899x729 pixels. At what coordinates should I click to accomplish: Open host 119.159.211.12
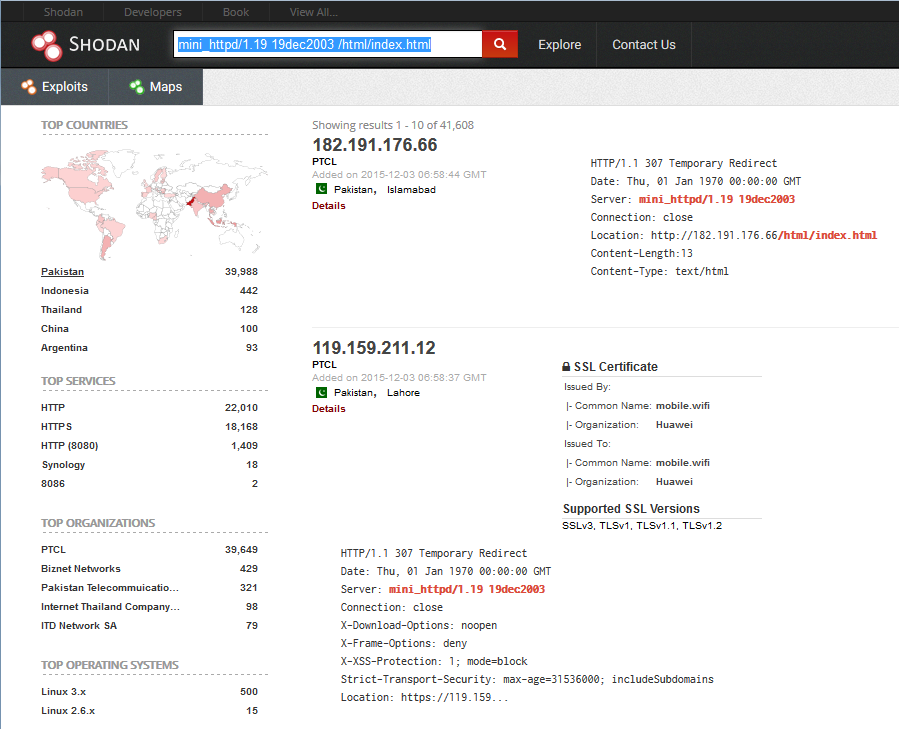point(374,348)
